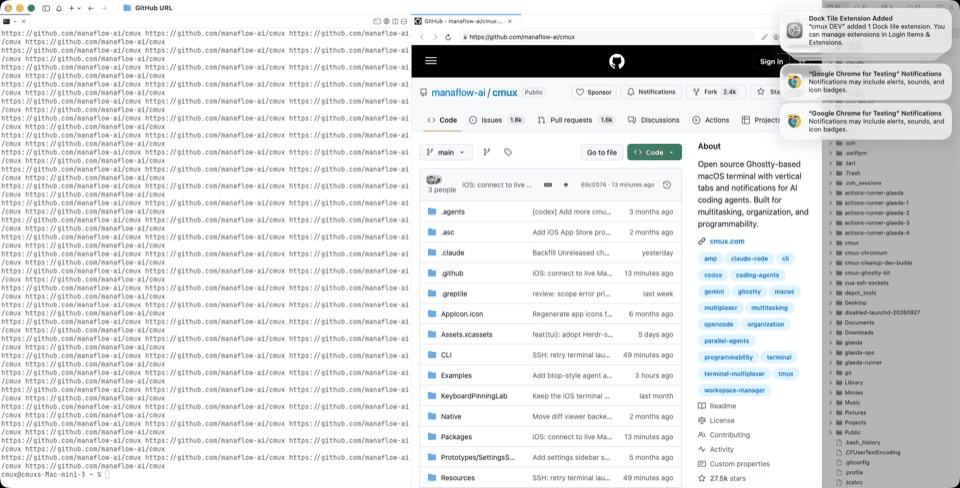Open the cmux repository name link
Screen dimensions: 960x488
(x=504, y=92)
